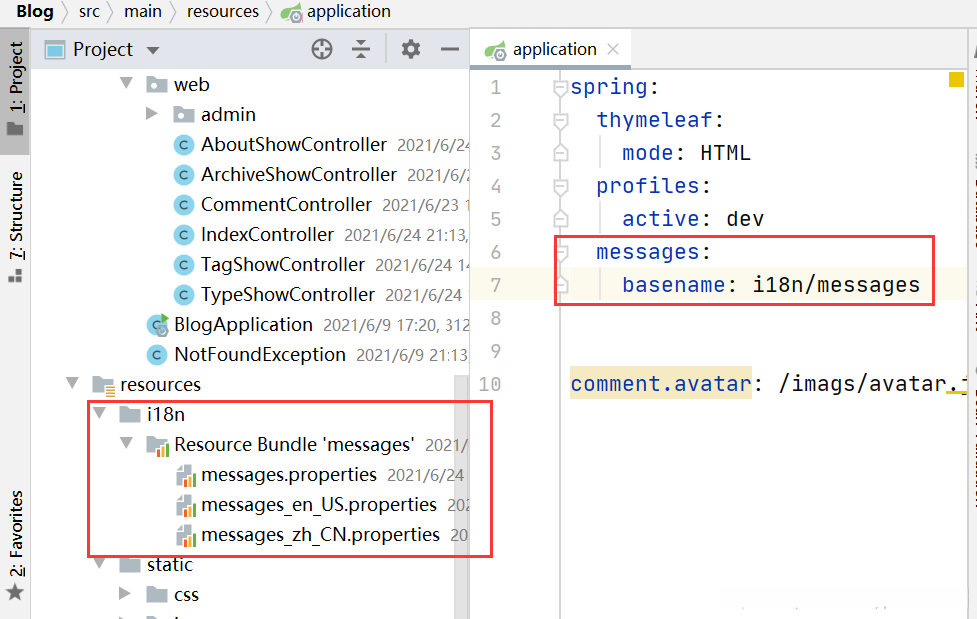The height and width of the screenshot is (619, 977).
Task: Hide the Project panel with minimize icon
Action: 450,49
